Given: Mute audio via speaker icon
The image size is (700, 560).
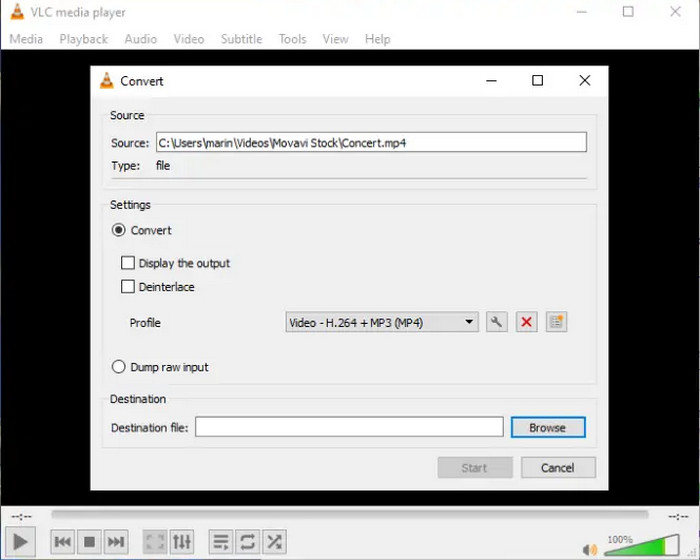Looking at the screenshot, I should click(590, 549).
